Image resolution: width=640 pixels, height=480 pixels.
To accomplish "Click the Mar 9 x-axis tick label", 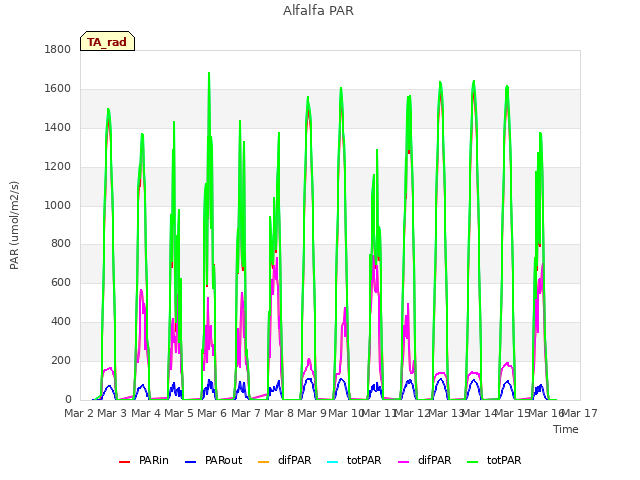I will (312, 413).
